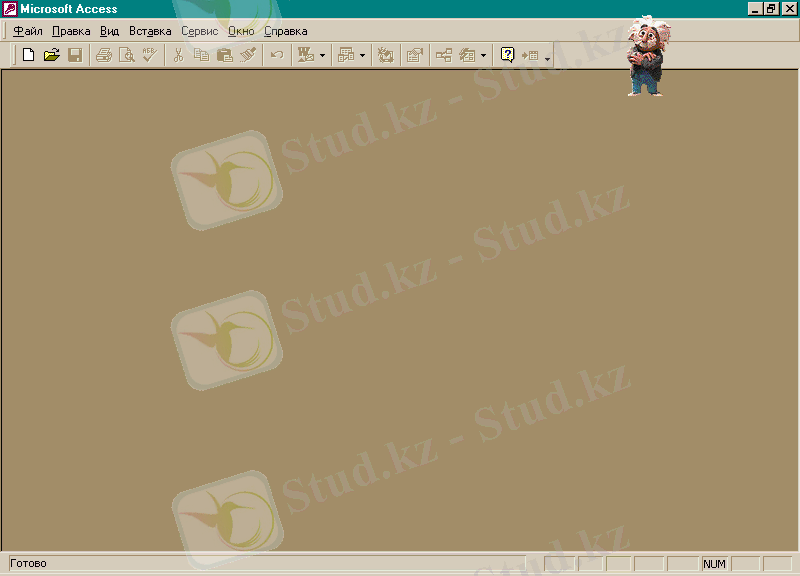Screen dimensions: 800x576
Task: Click the Copy icon
Action: (x=202, y=55)
